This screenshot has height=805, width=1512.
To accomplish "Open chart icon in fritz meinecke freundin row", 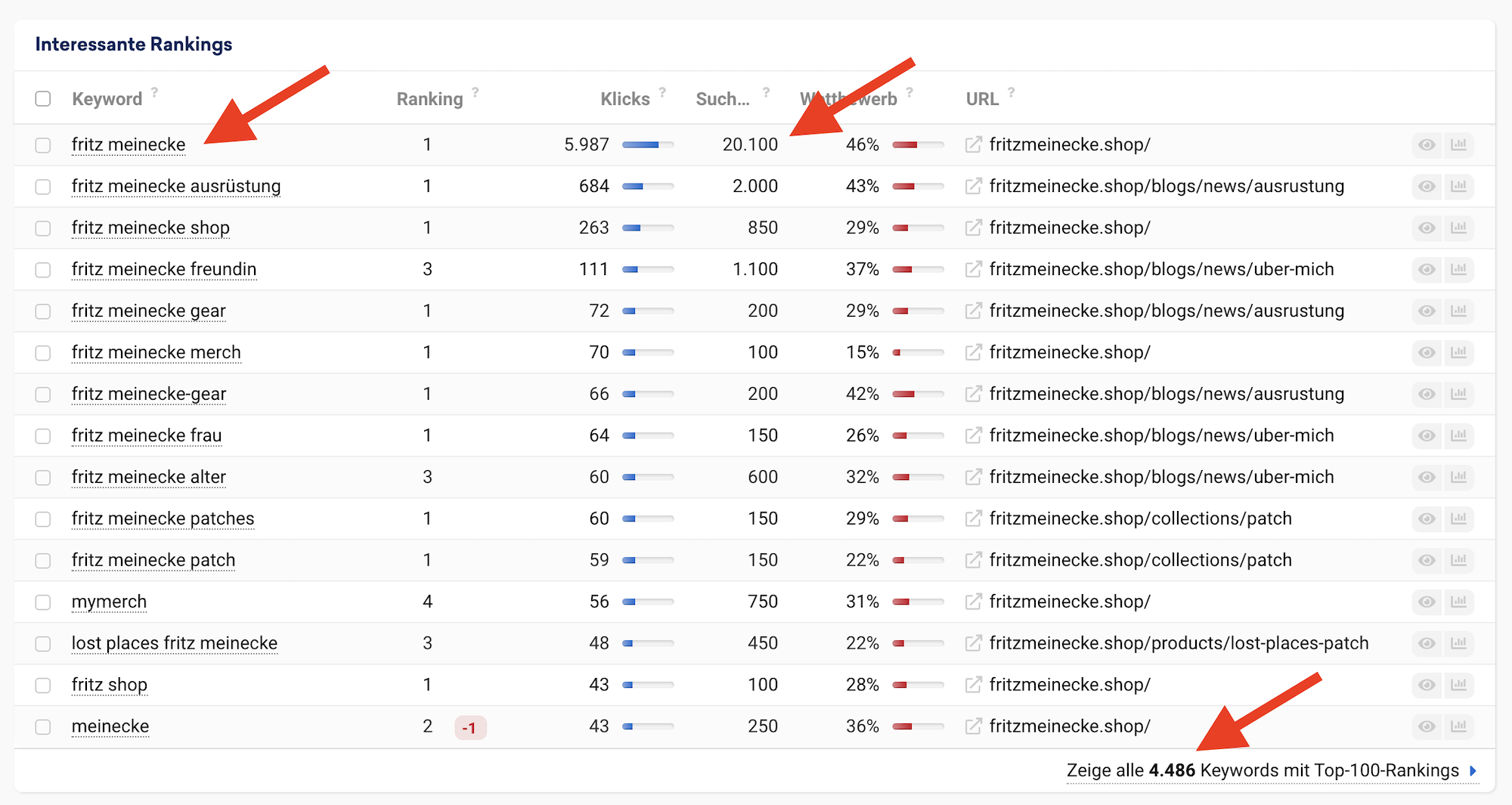I will [x=1458, y=269].
